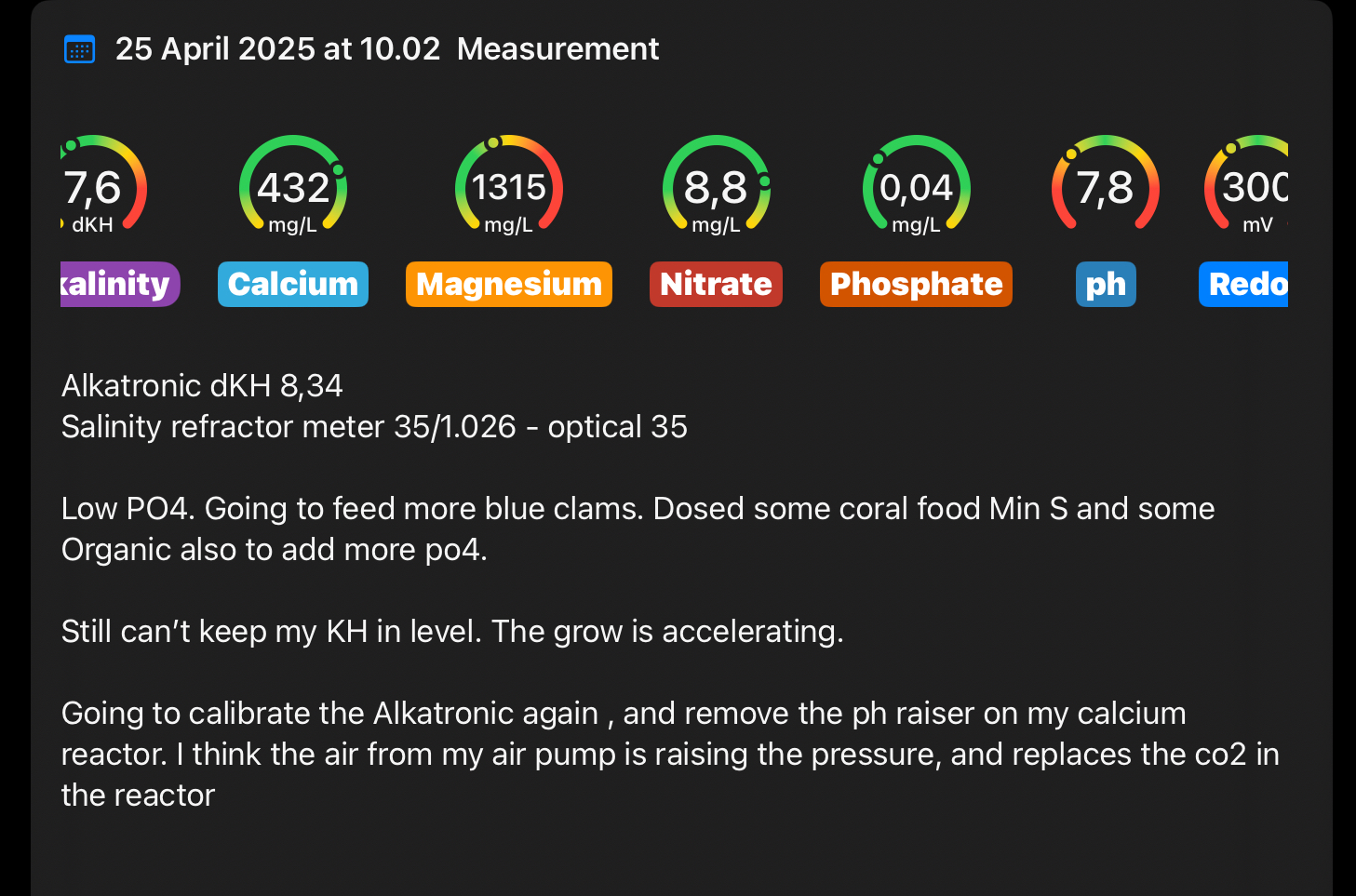The height and width of the screenshot is (896, 1356).
Task: Select the Redox label badge
Action: pyautogui.click(x=1244, y=284)
